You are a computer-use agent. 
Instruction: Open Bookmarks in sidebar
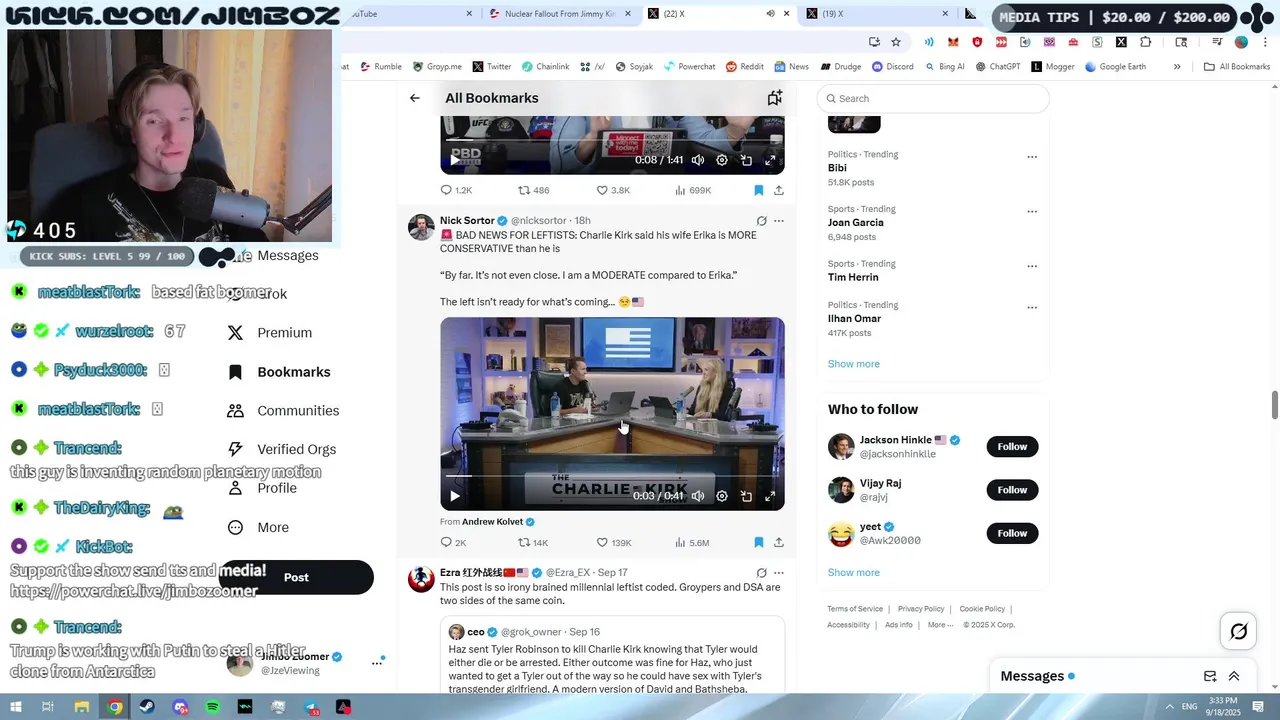coord(279,372)
